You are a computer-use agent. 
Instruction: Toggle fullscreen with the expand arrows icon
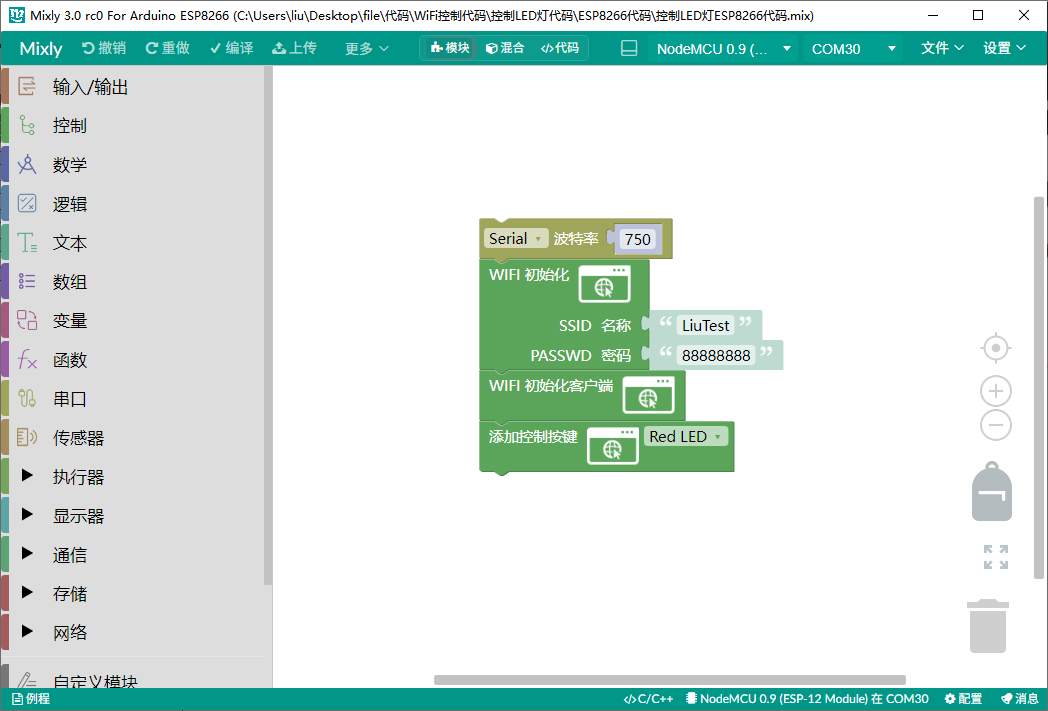pos(995,557)
